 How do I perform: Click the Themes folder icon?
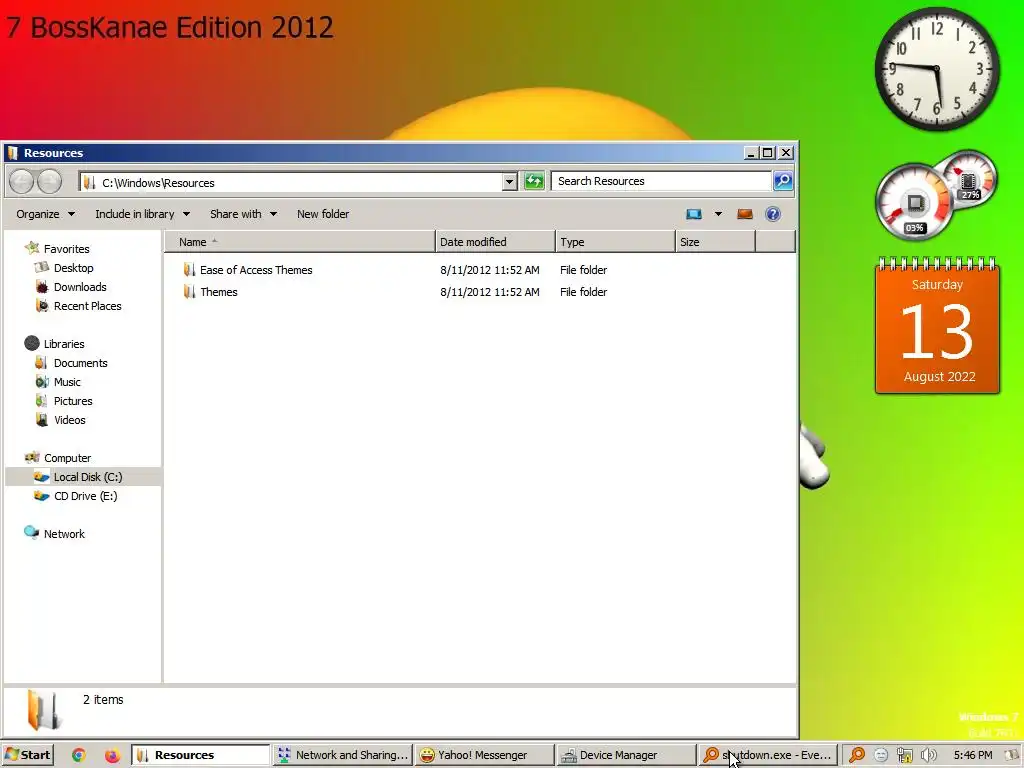[189, 292]
